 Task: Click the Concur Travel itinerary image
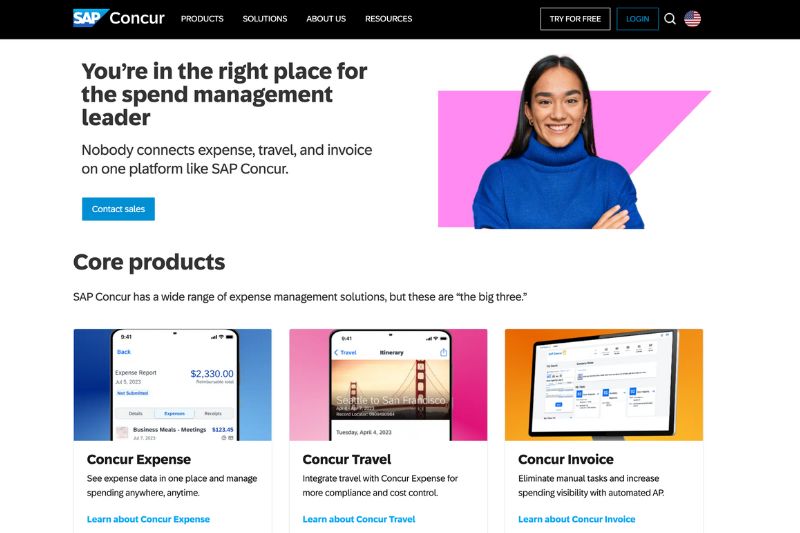click(388, 385)
